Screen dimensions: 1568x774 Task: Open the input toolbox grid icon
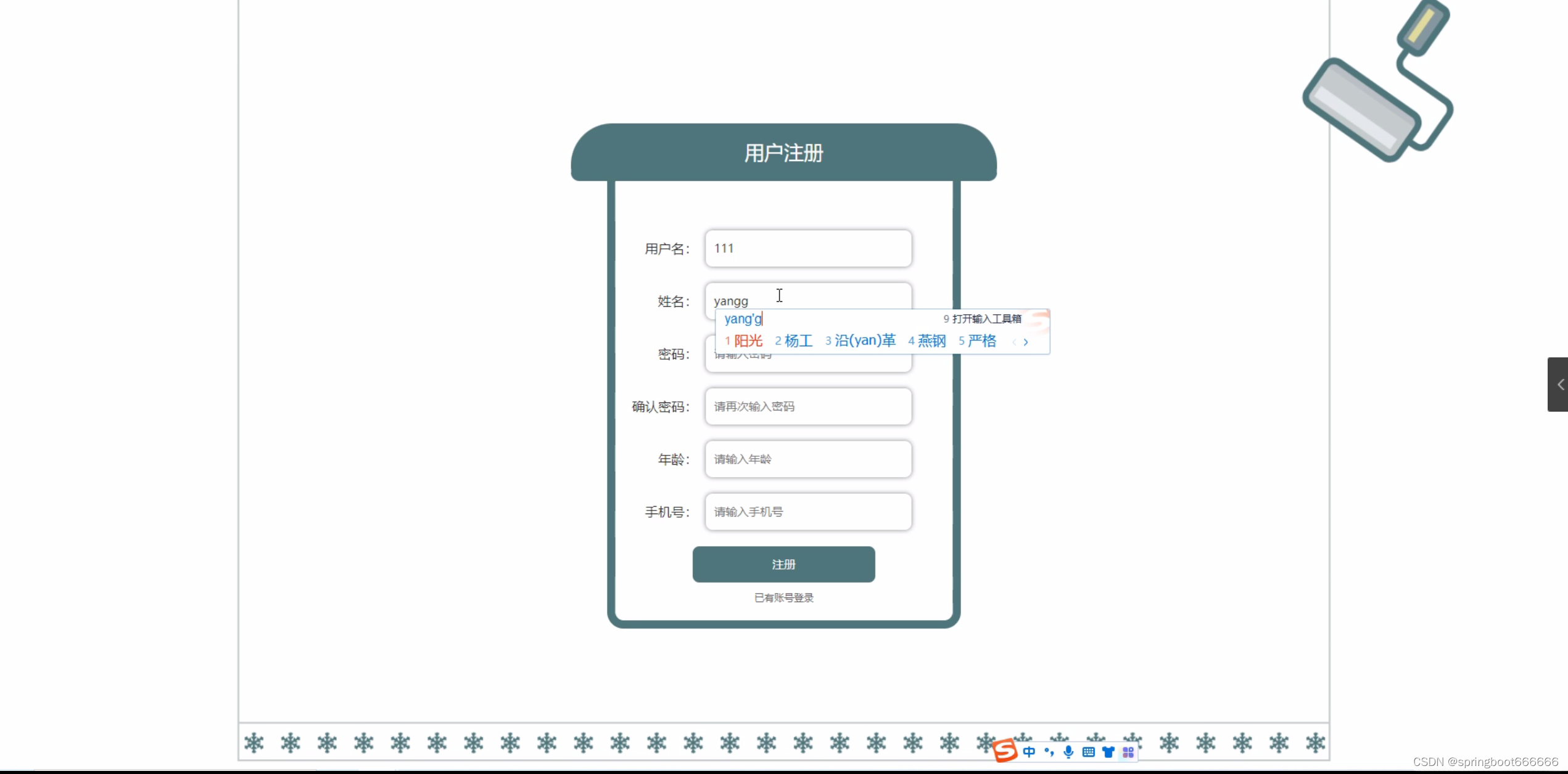[1128, 752]
